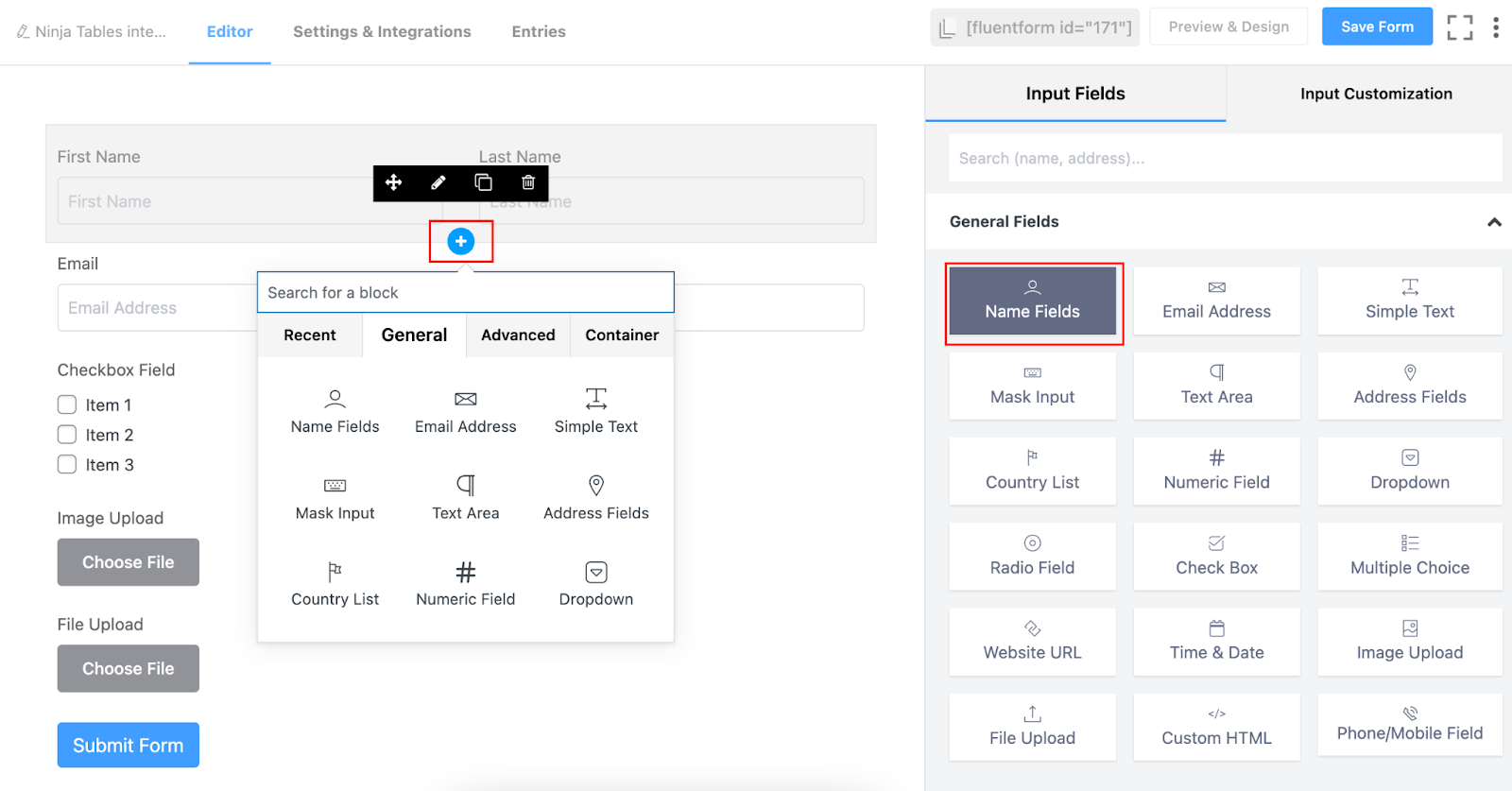Click the pencil edit icon on field toolbar
Viewport: 1512px width, 791px height.
point(438,182)
